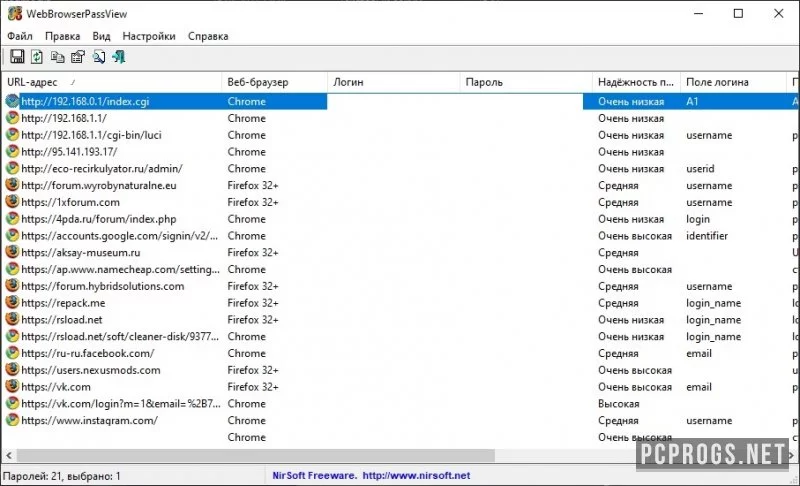This screenshot has height=486, width=800.
Task: Click Firefox icon beside https://repack.me
Action: click(12, 302)
